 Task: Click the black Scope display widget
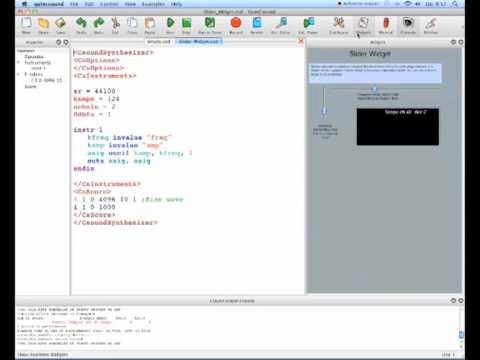(x=398, y=127)
